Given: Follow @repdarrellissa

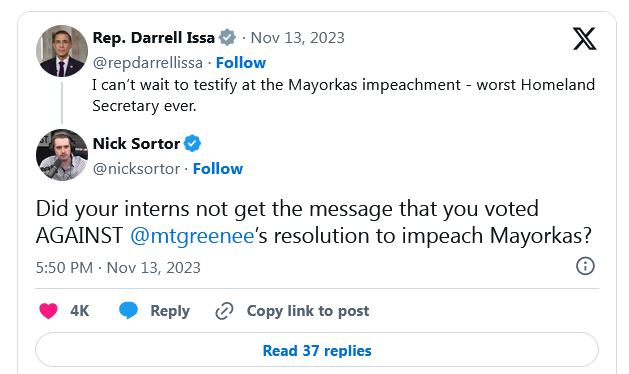Looking at the screenshot, I should click(x=241, y=63).
